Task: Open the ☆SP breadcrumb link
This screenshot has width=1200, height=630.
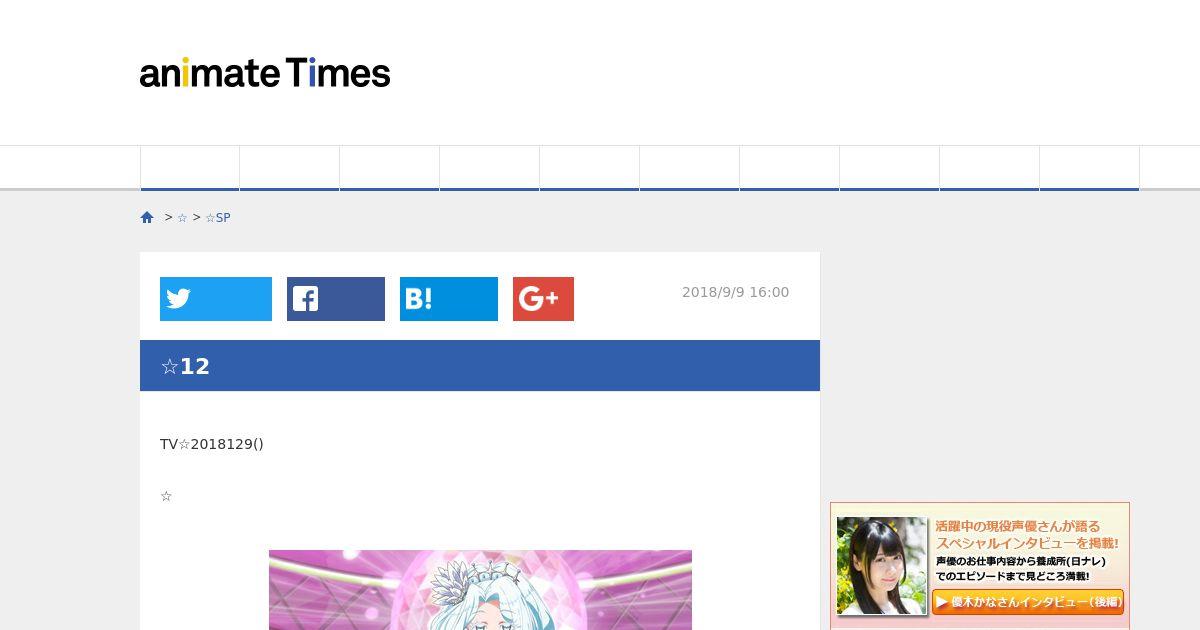Action: tap(218, 218)
